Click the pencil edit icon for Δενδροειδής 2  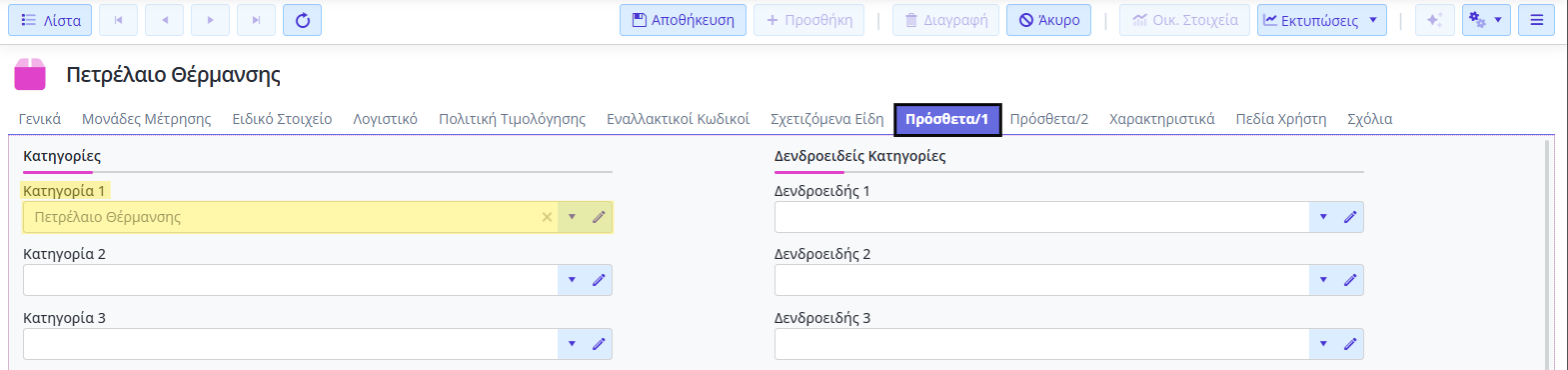[1350, 280]
